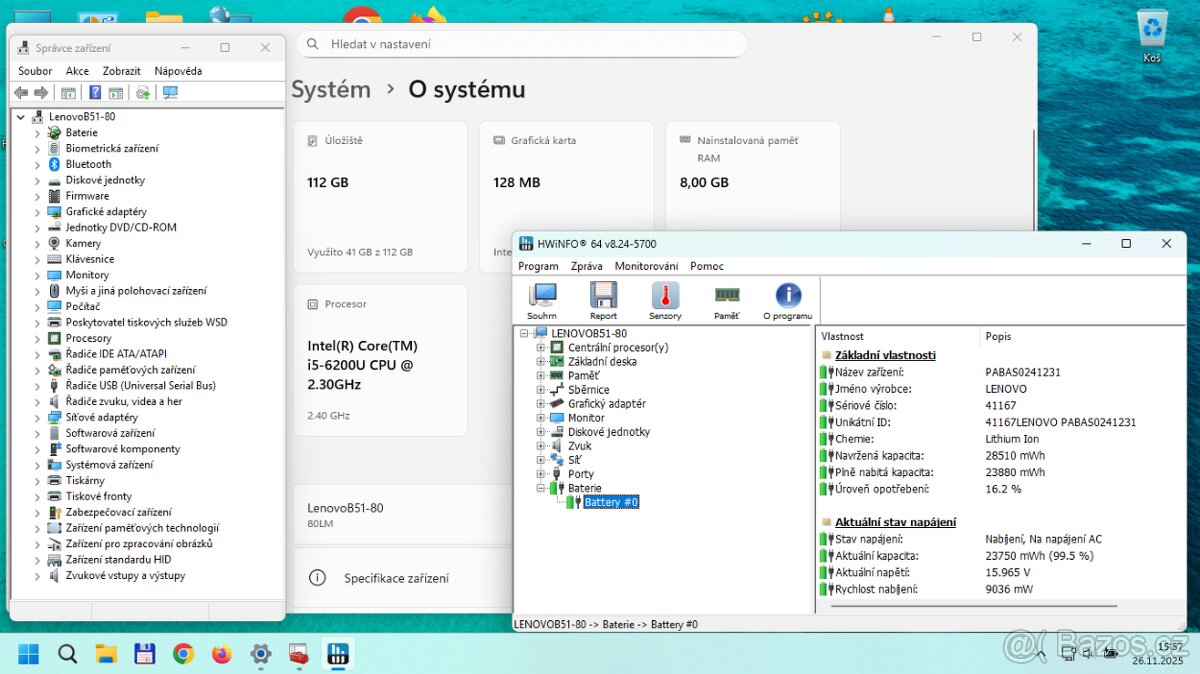Click the back arrow in Správce zařízení toolbar
This screenshot has height=674, width=1200.
[x=20, y=92]
